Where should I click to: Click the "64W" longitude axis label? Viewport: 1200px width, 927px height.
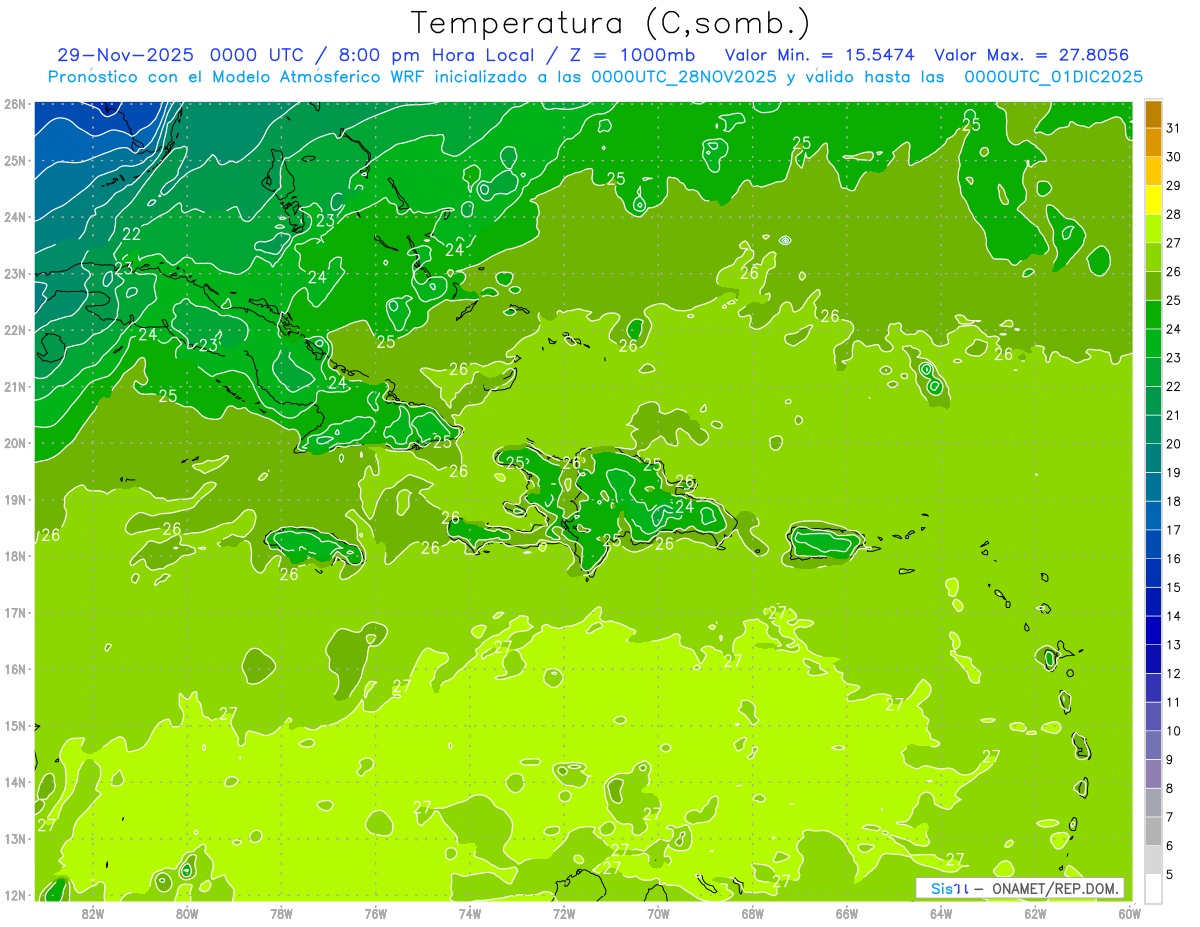click(941, 913)
